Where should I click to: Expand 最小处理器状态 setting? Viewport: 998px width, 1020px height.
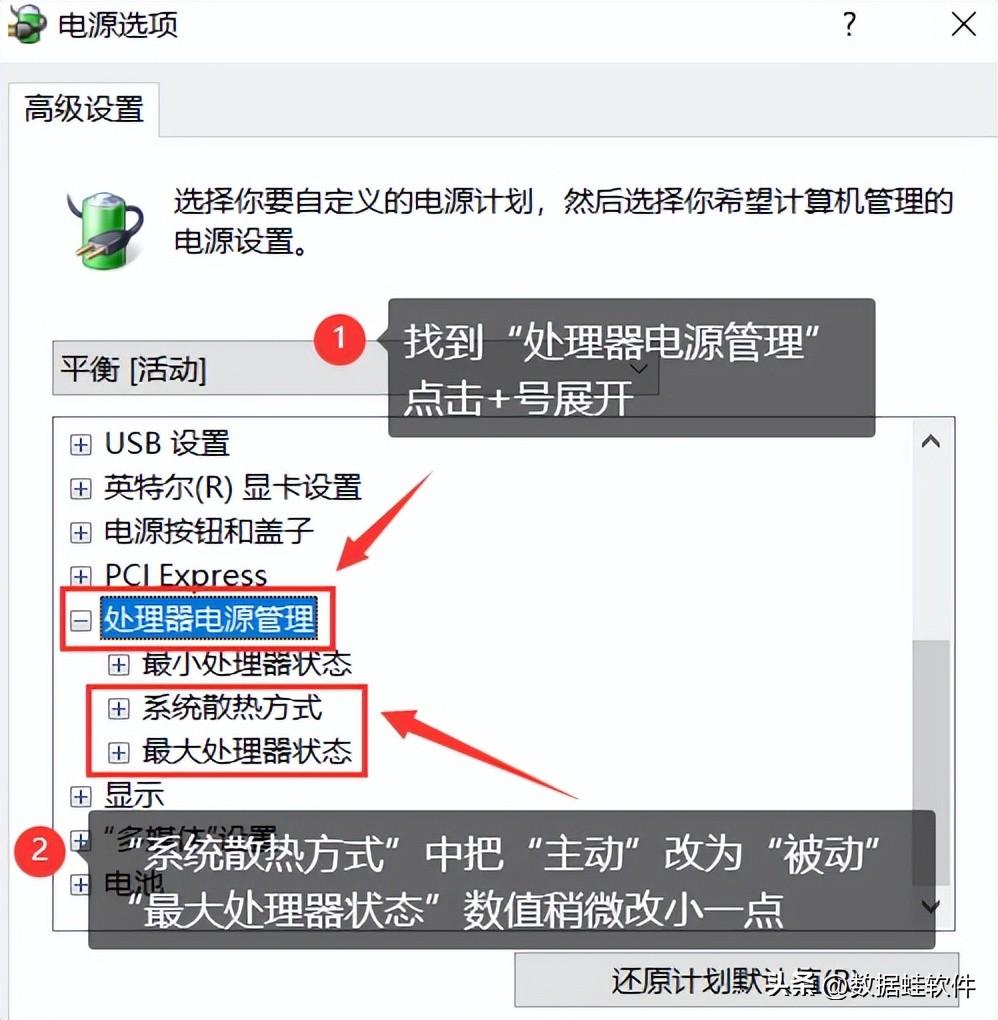(118, 665)
